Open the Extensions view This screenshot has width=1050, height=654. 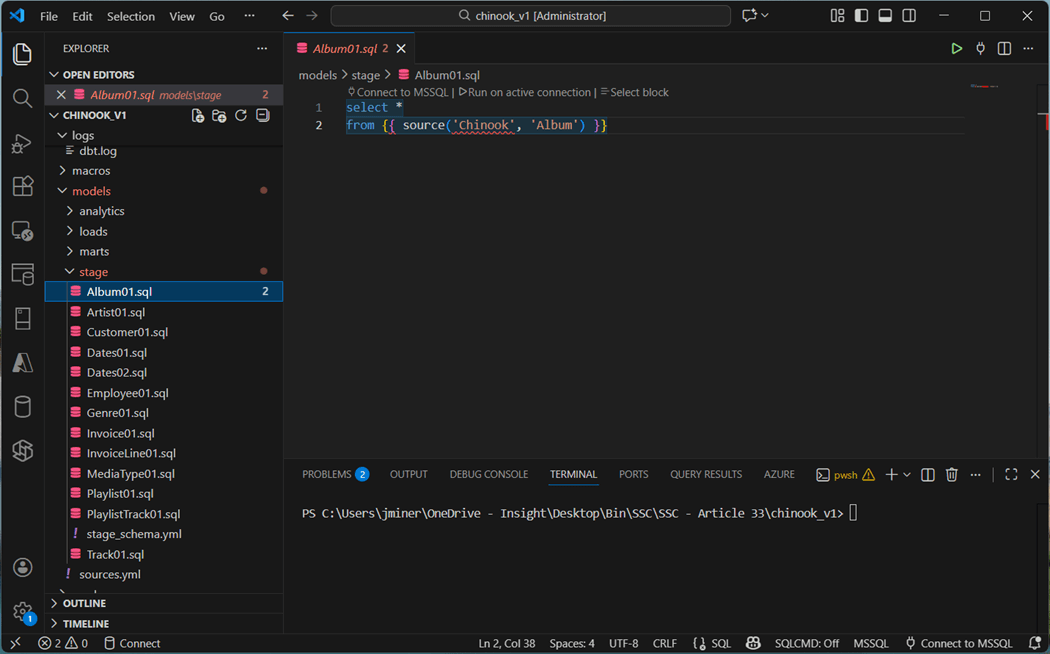[x=22, y=187]
